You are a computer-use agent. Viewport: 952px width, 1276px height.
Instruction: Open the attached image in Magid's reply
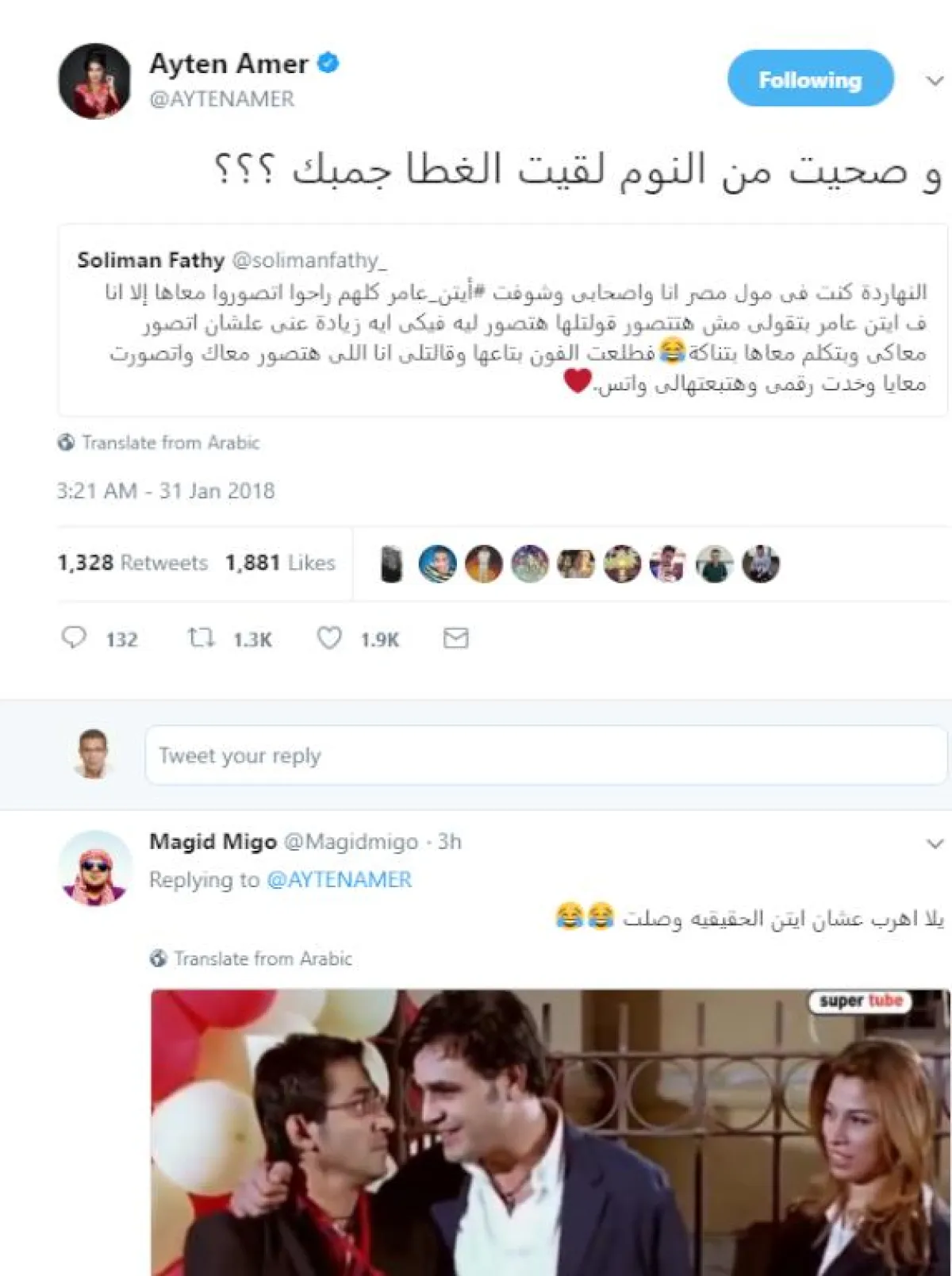pyautogui.click(x=551, y=1132)
